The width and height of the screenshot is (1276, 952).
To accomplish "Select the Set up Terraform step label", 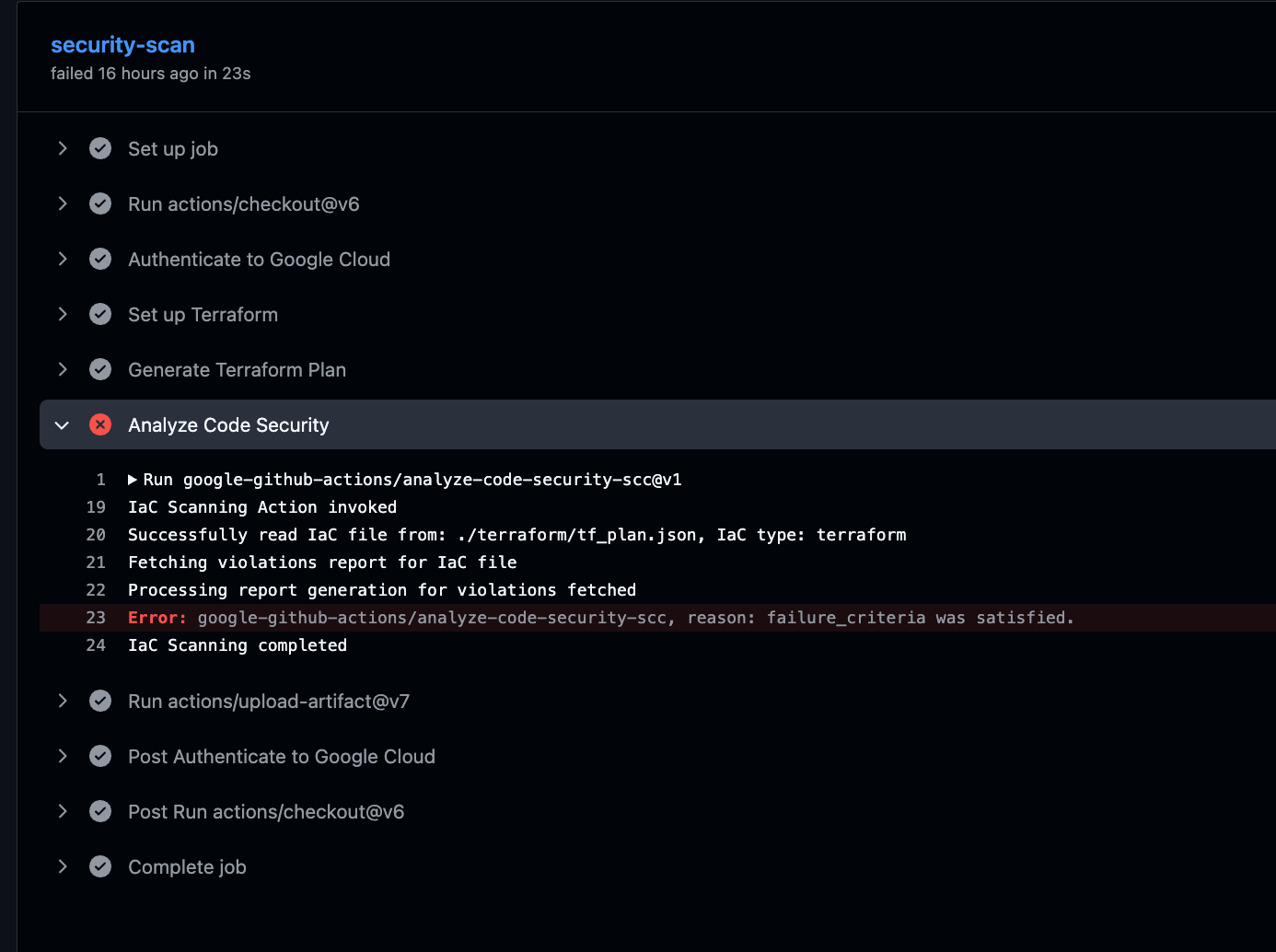I will [203, 315].
